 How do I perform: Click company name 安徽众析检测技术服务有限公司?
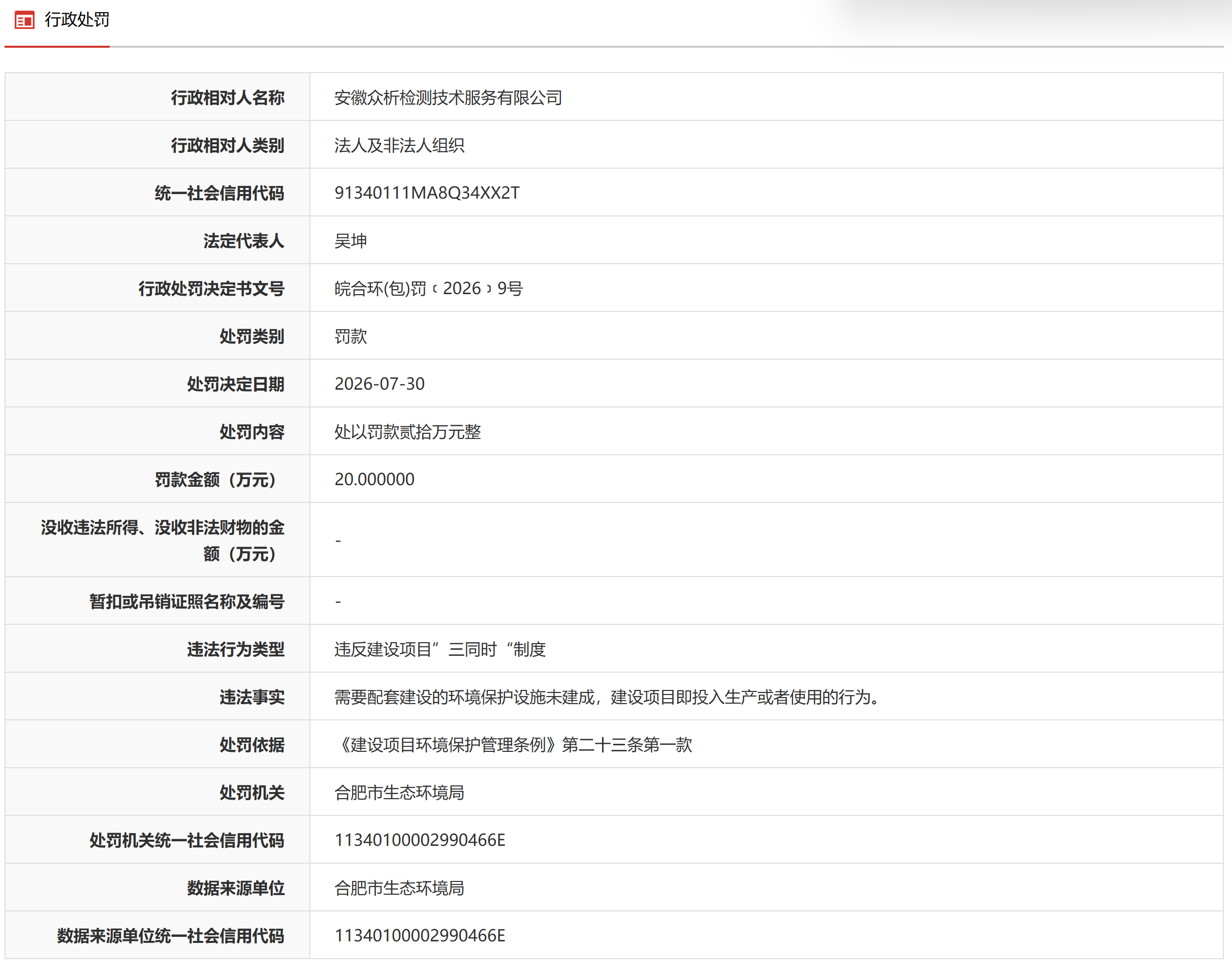[448, 98]
